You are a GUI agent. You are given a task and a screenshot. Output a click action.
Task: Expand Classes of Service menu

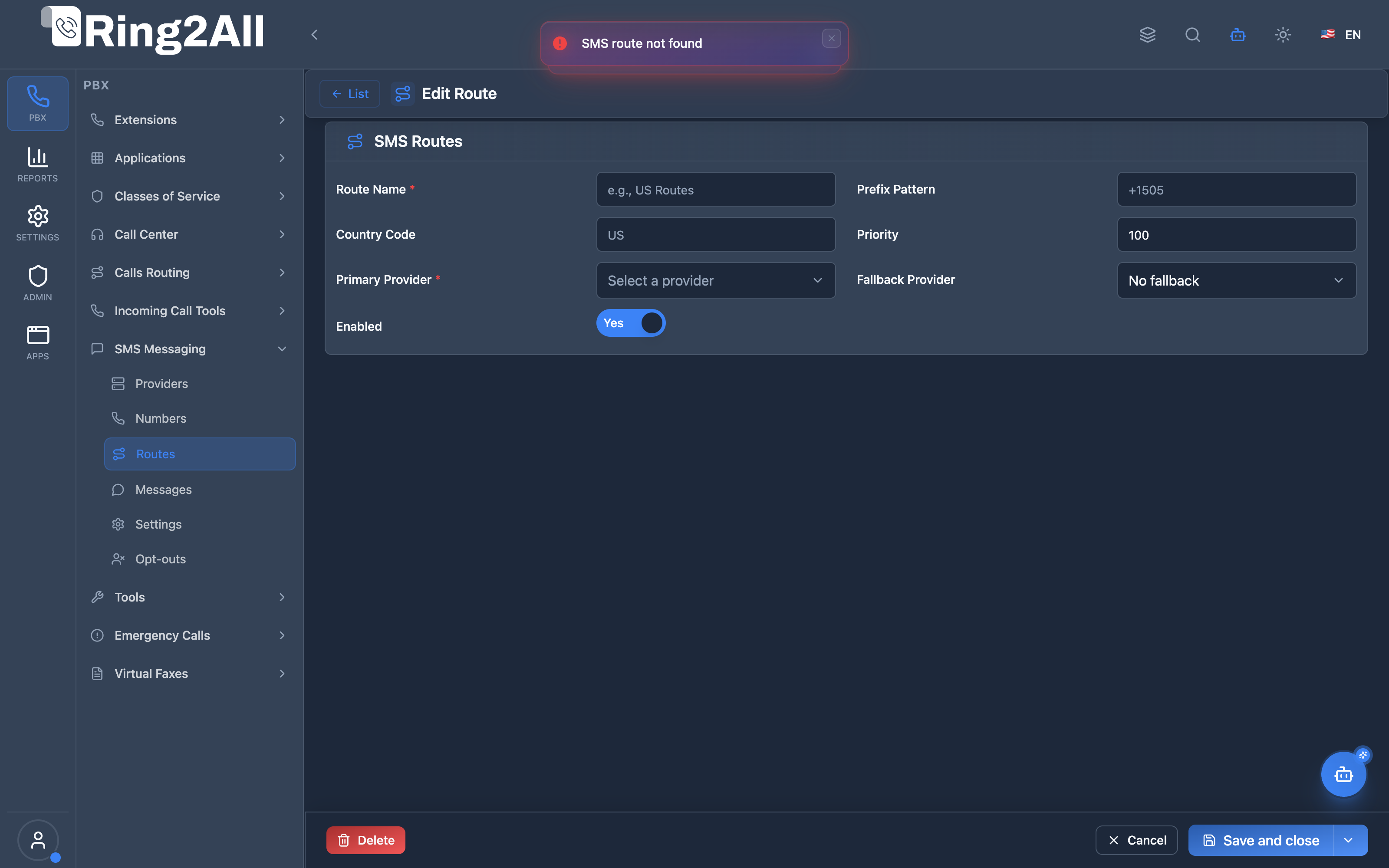tap(189, 196)
